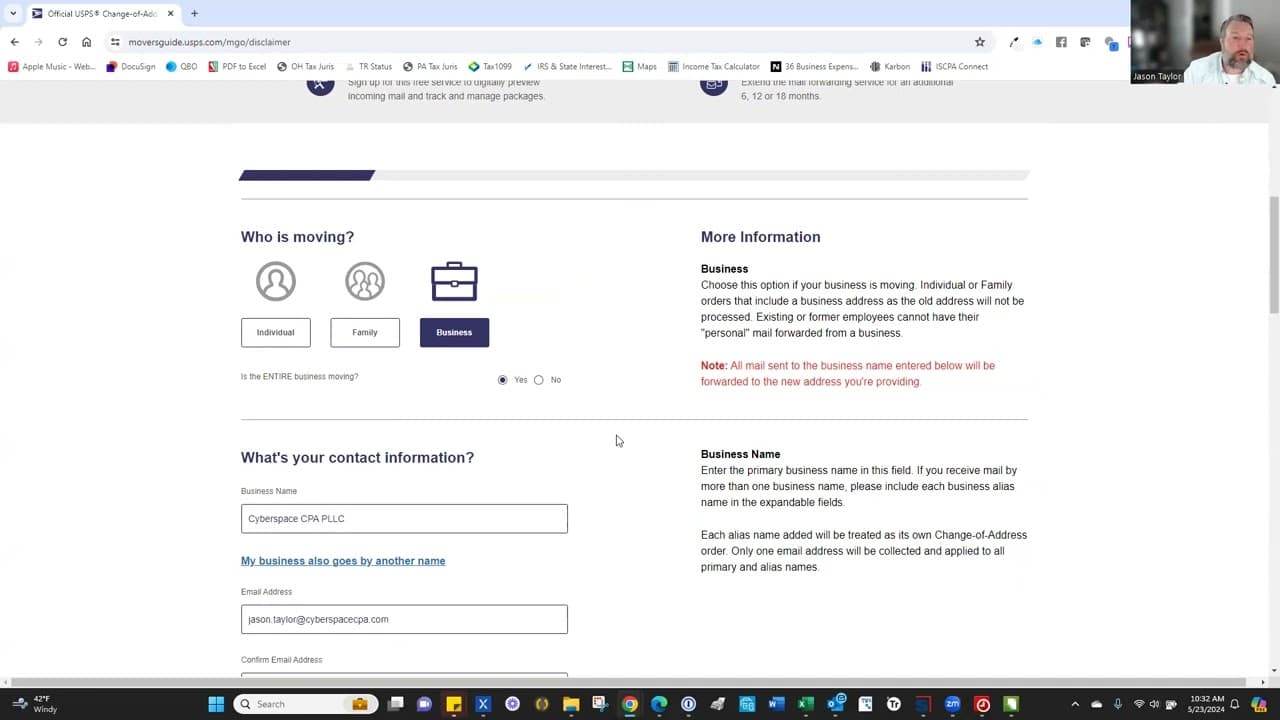Click the volume icon in system tray

1154,704
